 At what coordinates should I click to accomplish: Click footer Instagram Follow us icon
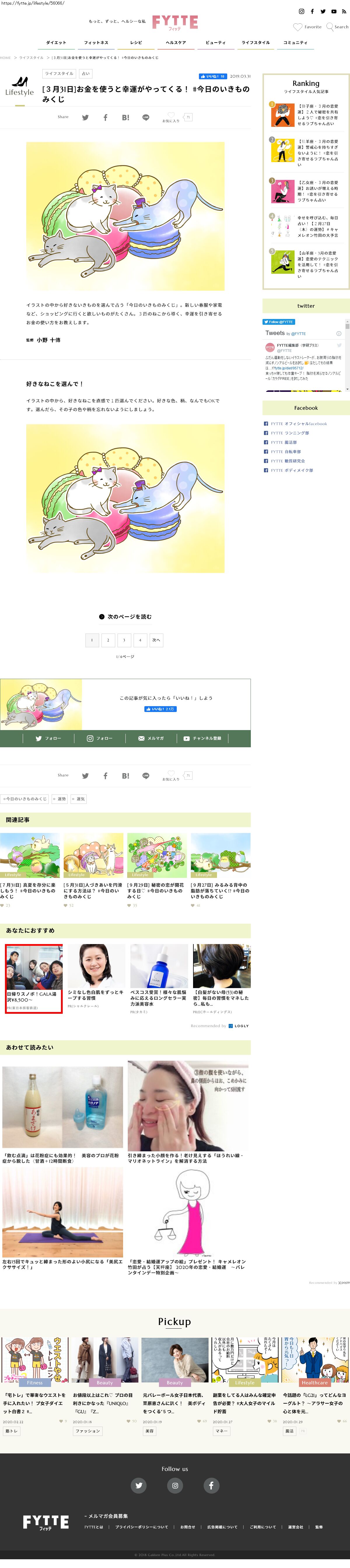point(175,1485)
